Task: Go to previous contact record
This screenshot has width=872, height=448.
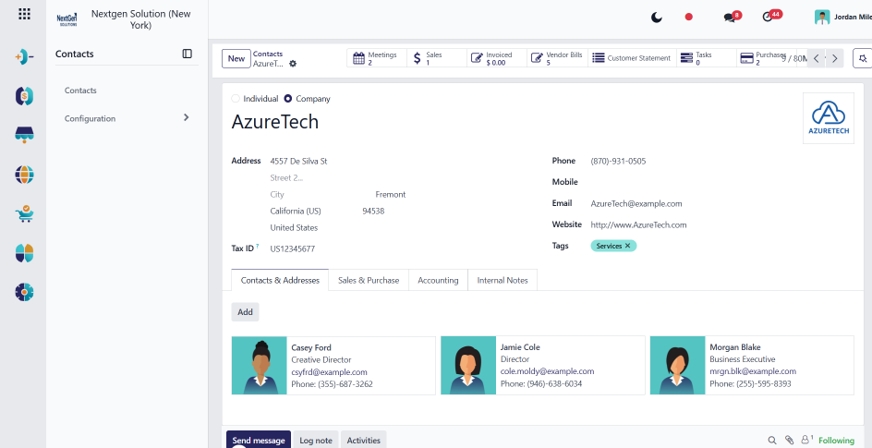Action: 816,58
